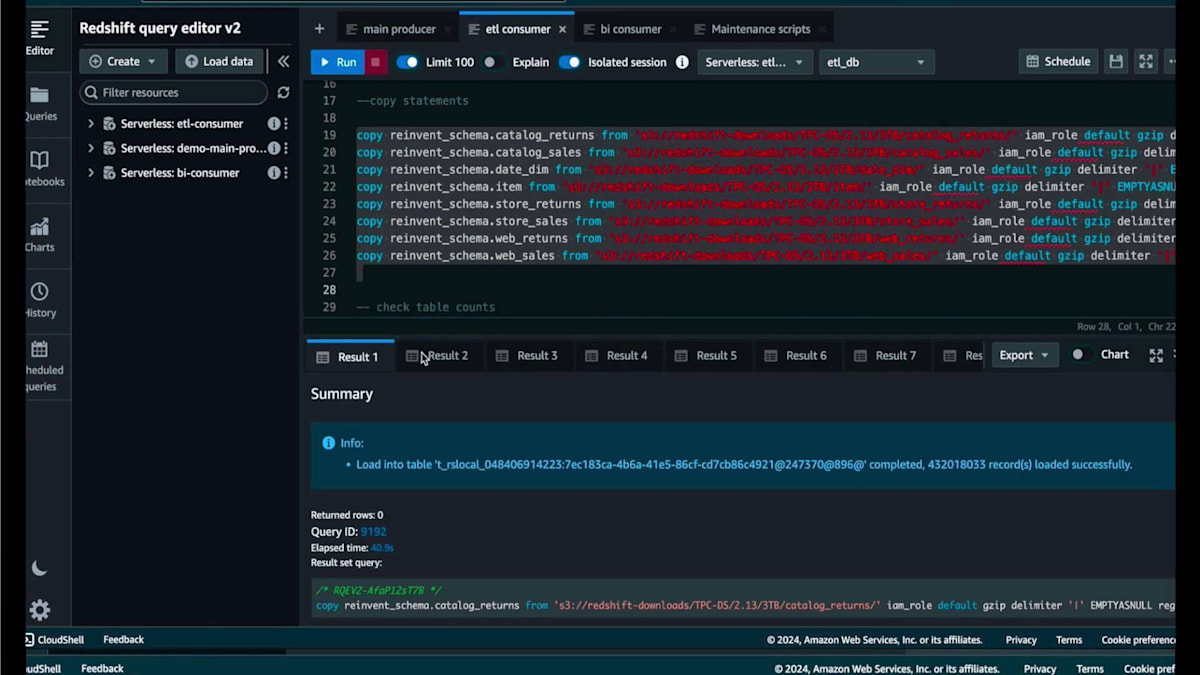Open the History clock icon
The width and height of the screenshot is (1200, 675).
coord(40,300)
